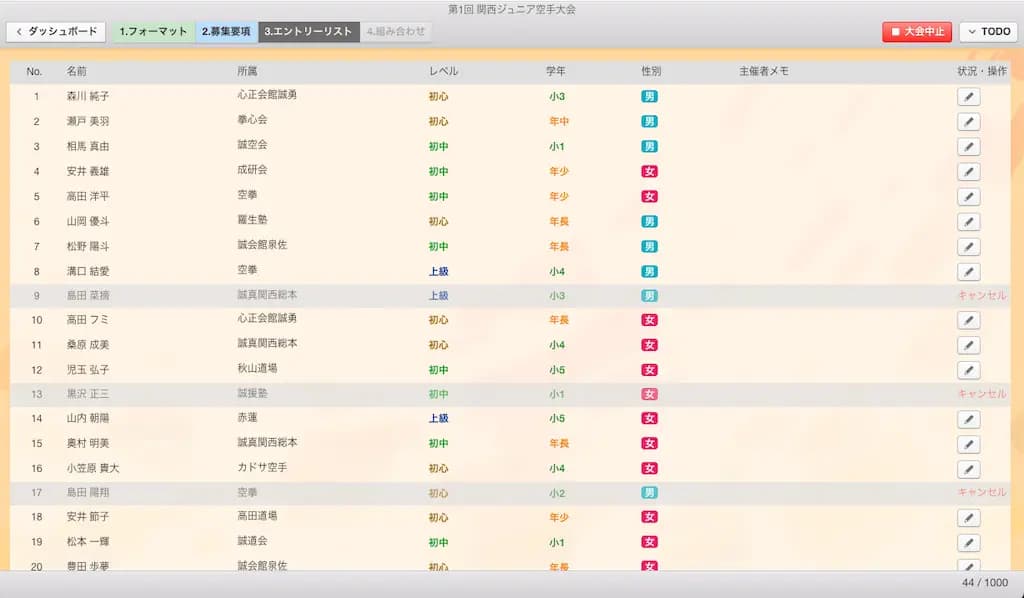Edit entry for 森川 純子
The height and width of the screenshot is (598, 1024).
tap(968, 97)
